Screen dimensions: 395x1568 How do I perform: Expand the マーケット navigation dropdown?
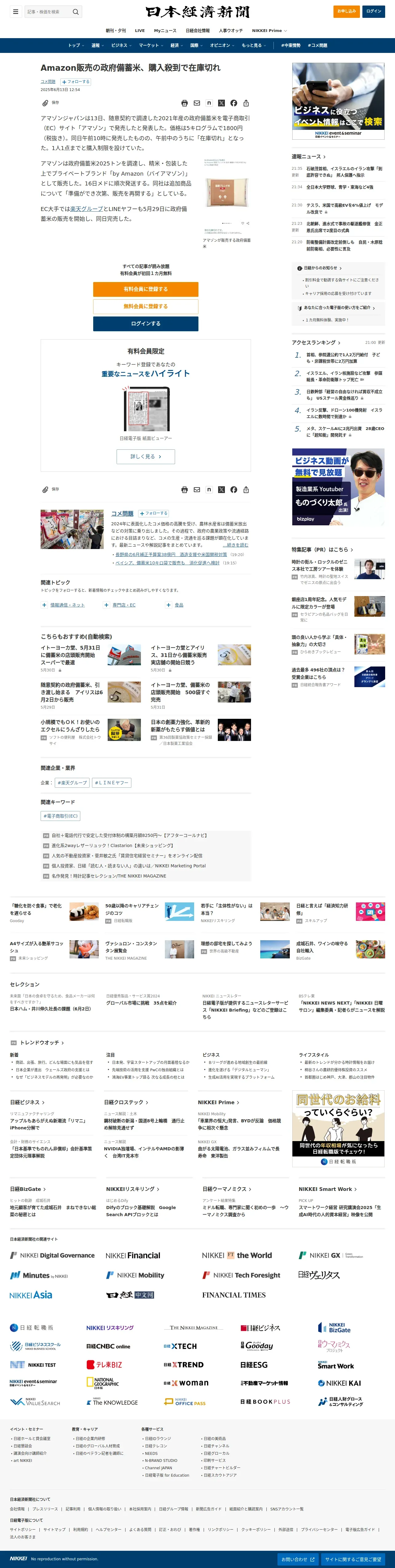pyautogui.click(x=151, y=46)
